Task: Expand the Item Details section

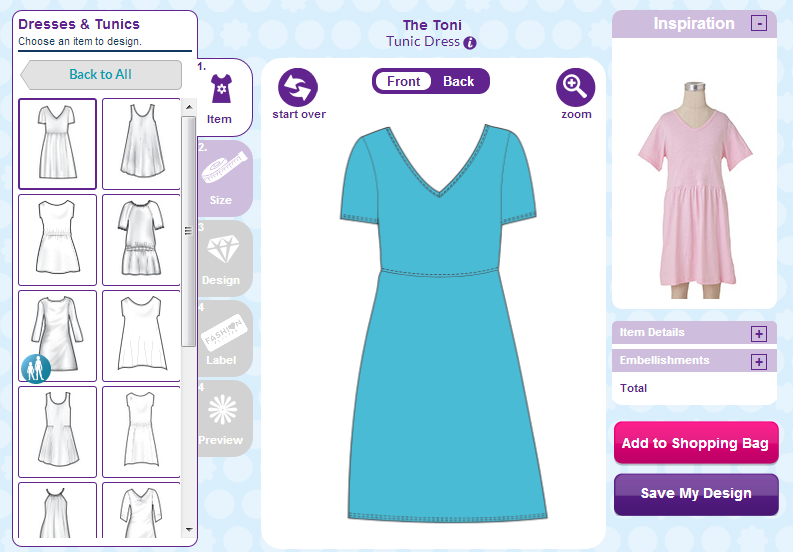Action: (759, 334)
